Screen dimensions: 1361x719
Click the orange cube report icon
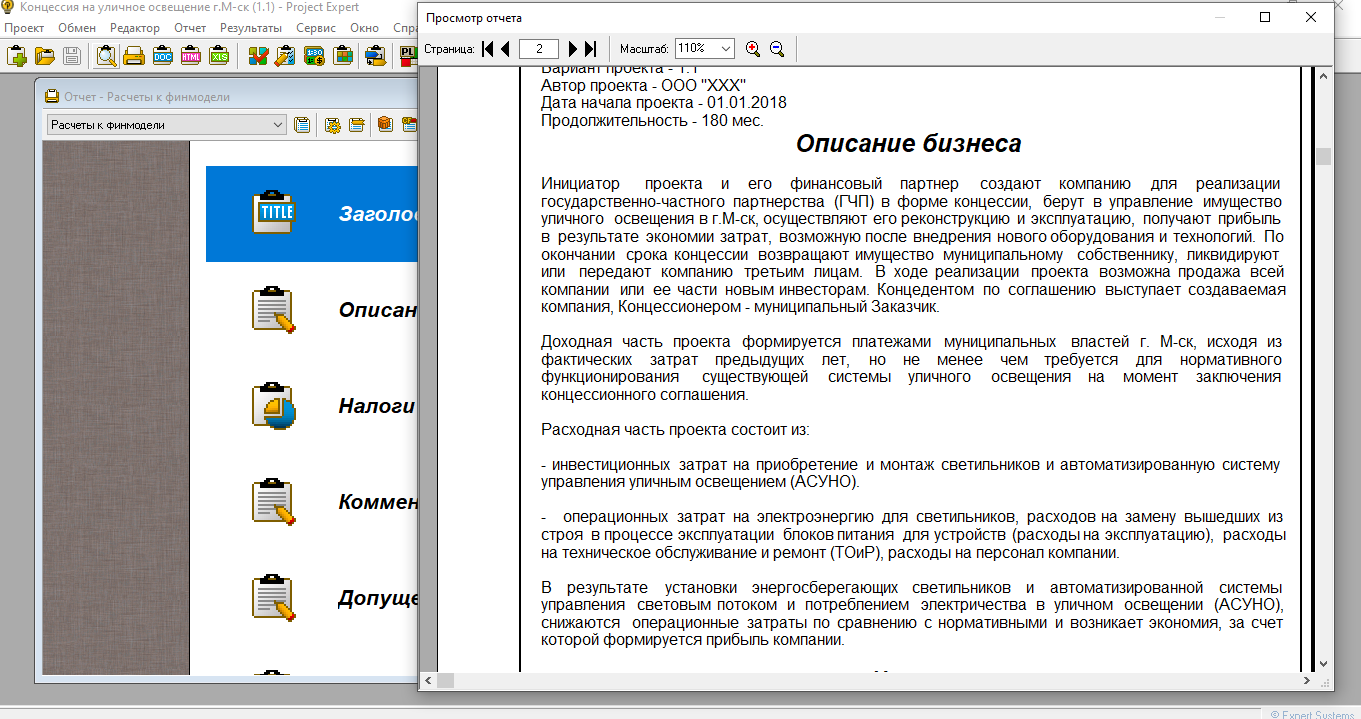coord(385,125)
